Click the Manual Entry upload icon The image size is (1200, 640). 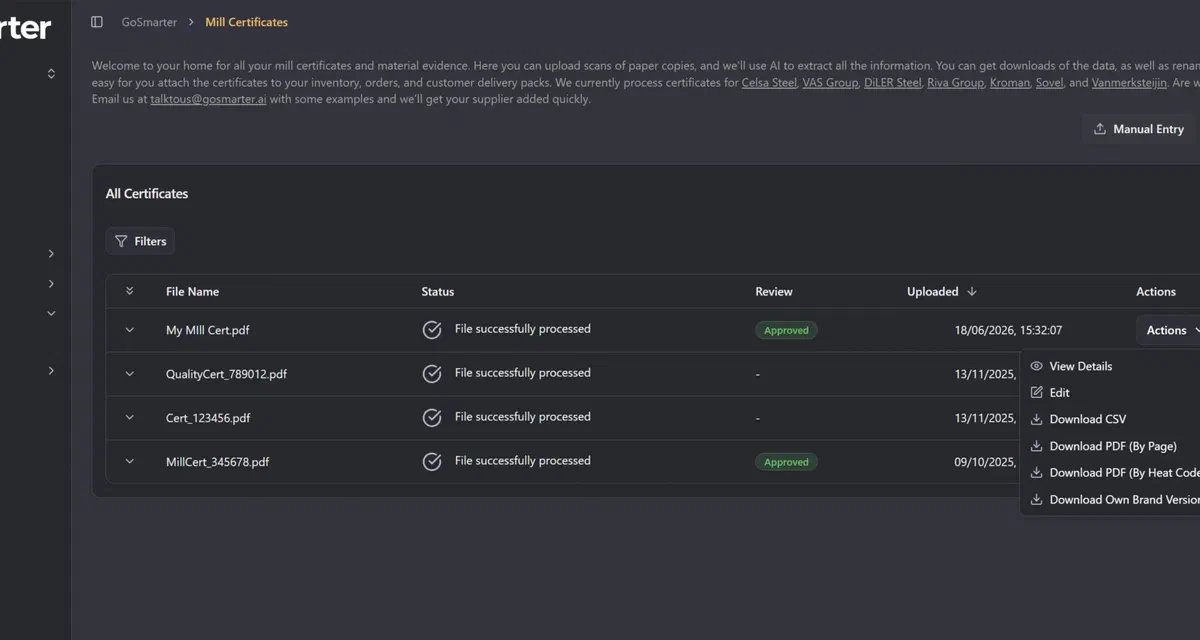(x=1100, y=129)
